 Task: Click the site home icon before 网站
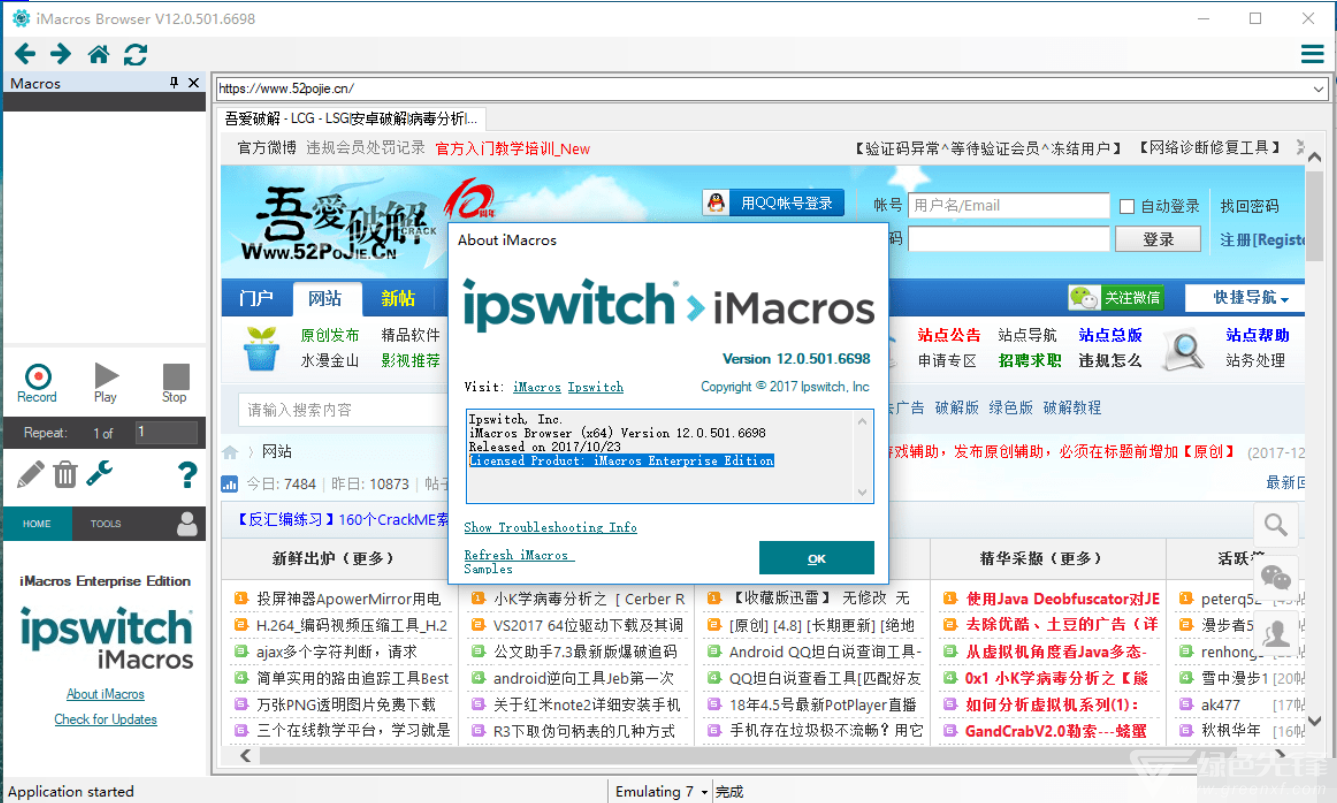click(x=230, y=452)
